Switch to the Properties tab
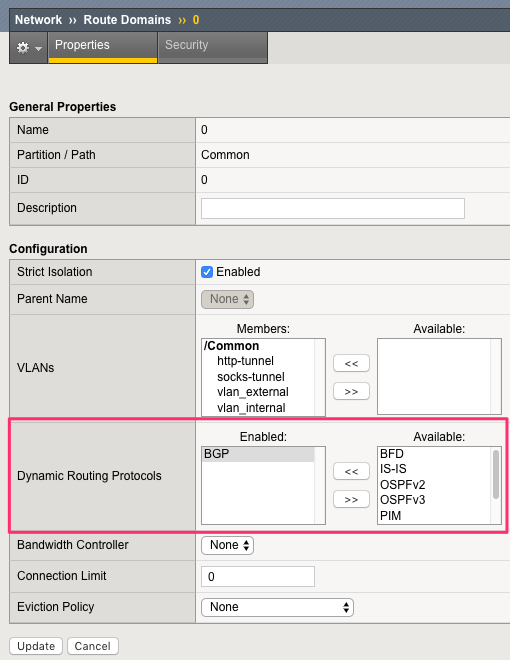Image resolution: width=510 pixels, height=660 pixels. click(103, 47)
